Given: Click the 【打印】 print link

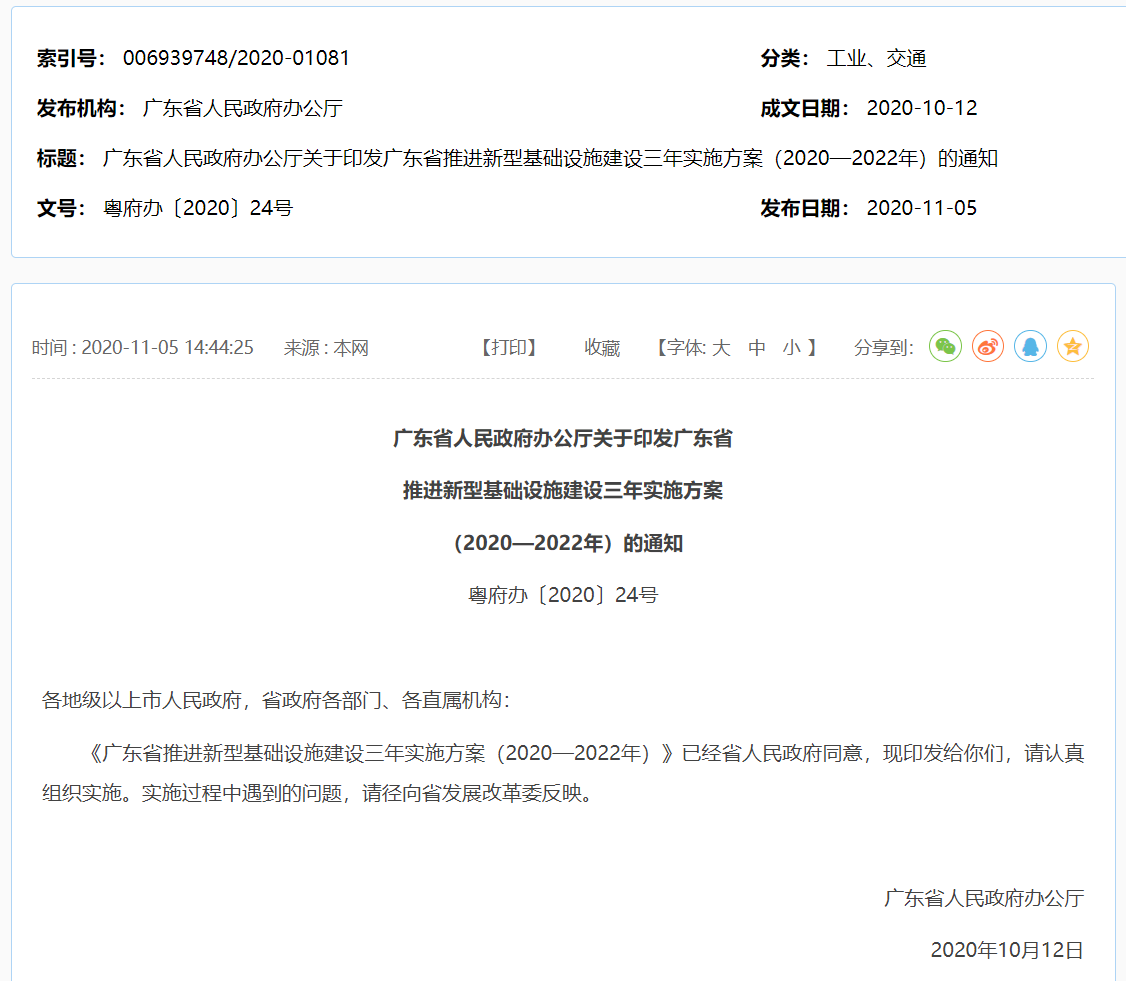Looking at the screenshot, I should (508, 348).
